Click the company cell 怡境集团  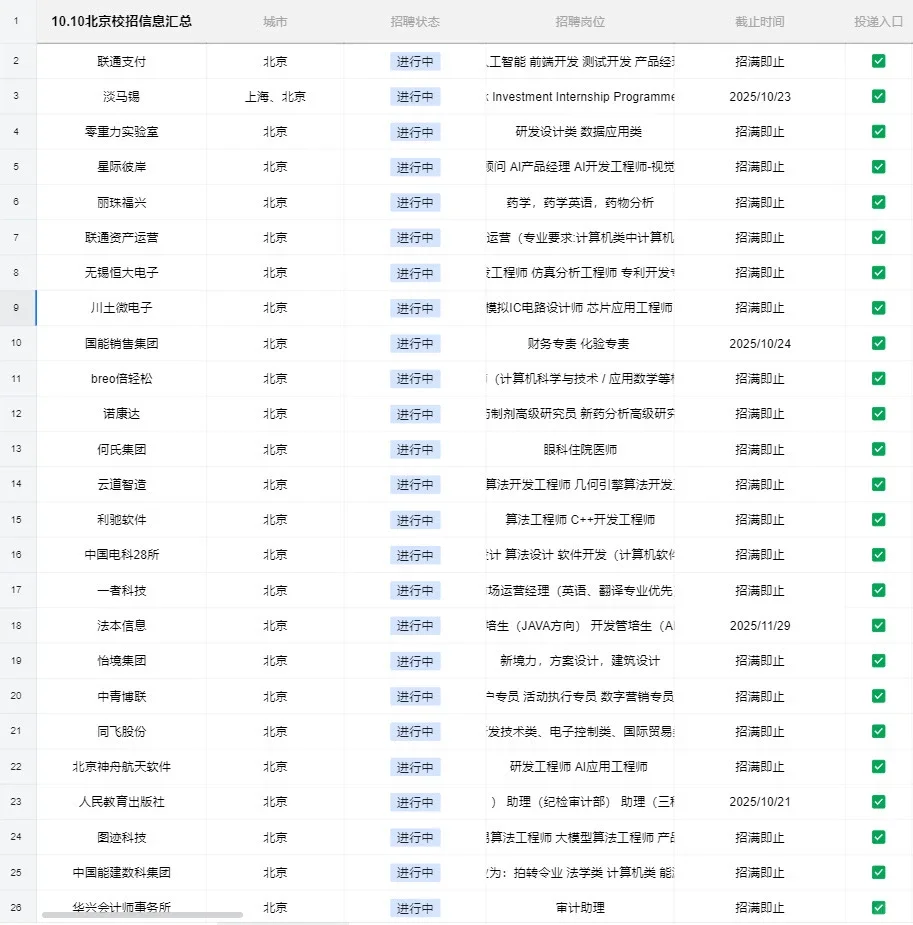coord(121,661)
